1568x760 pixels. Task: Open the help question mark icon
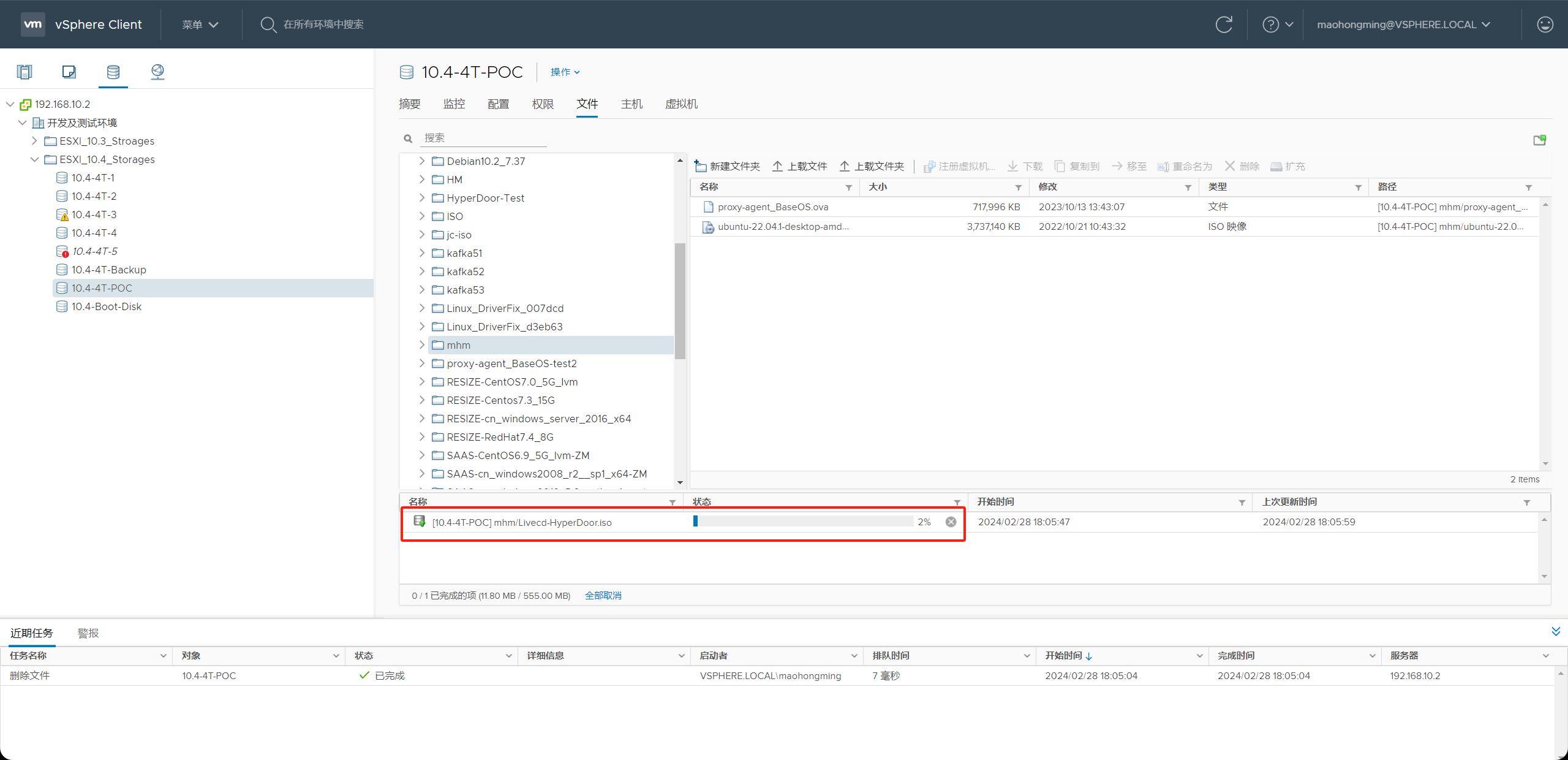tap(1271, 25)
